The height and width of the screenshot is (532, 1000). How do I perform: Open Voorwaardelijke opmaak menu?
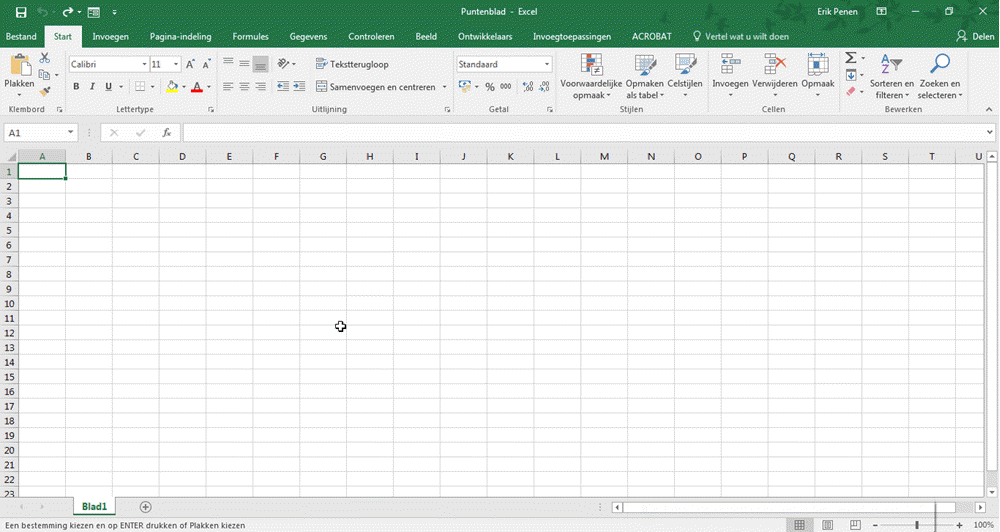pyautogui.click(x=591, y=77)
